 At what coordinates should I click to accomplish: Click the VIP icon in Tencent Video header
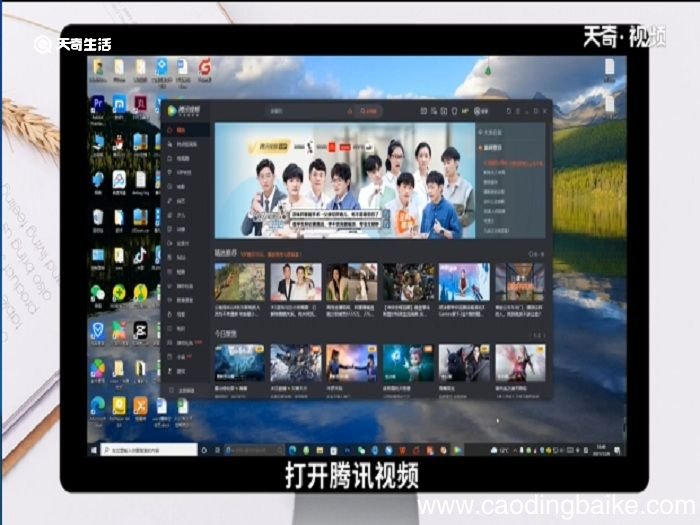[465, 111]
